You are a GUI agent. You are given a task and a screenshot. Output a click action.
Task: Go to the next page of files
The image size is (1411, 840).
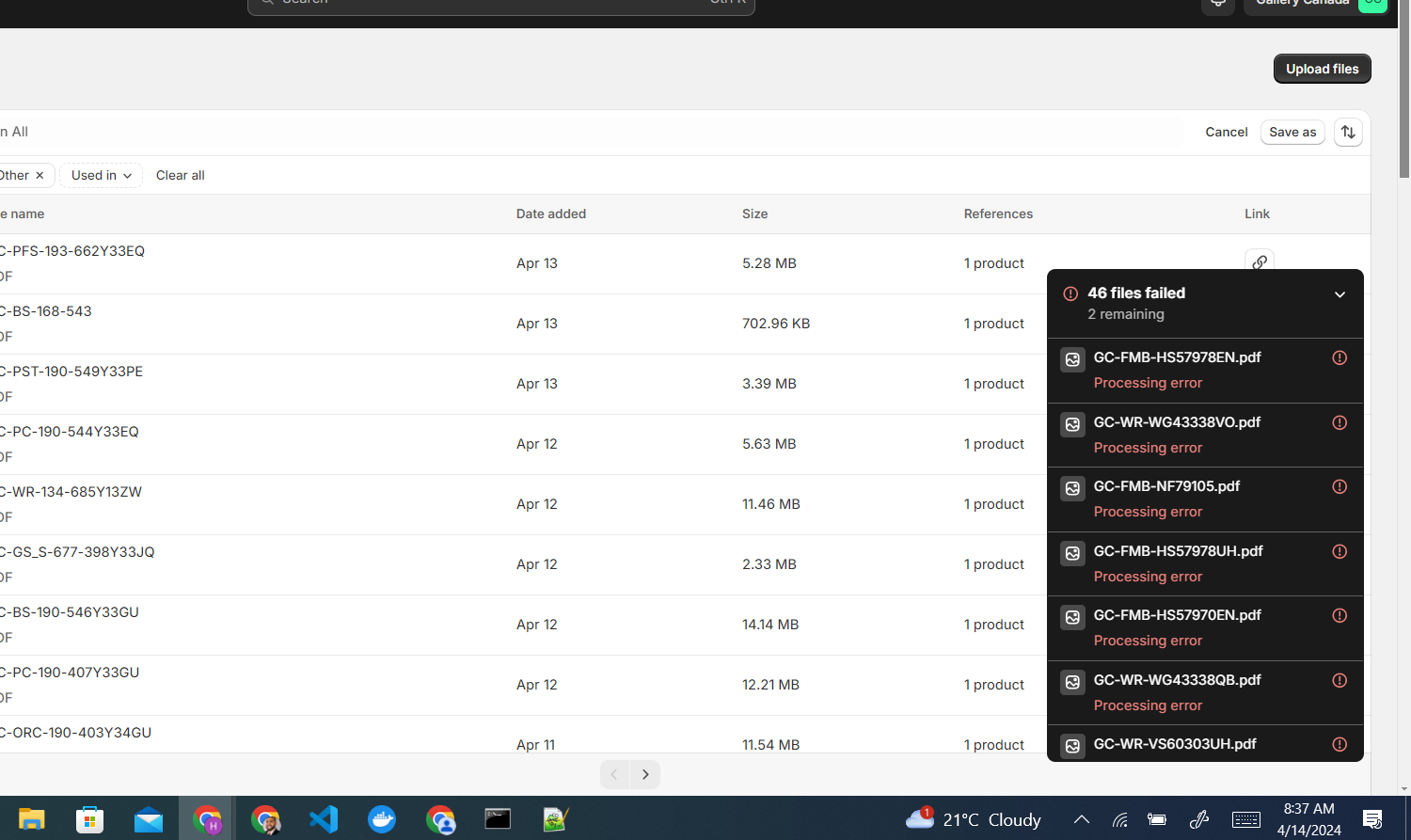pos(645,774)
